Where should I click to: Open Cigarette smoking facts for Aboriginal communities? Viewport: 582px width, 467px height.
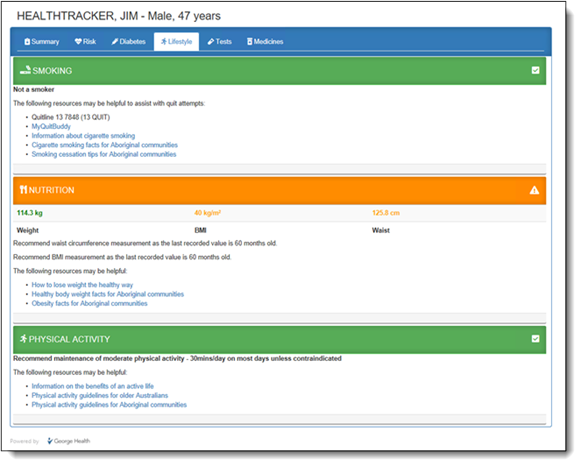(x=105, y=145)
